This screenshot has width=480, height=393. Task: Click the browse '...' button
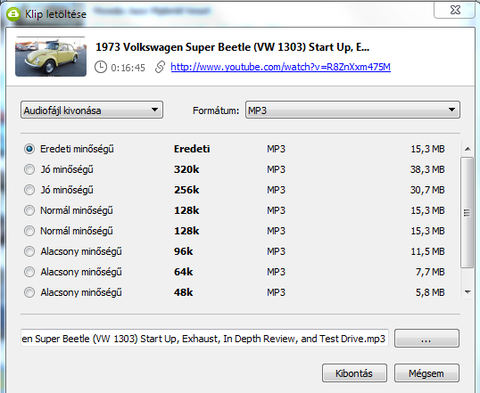tap(427, 339)
